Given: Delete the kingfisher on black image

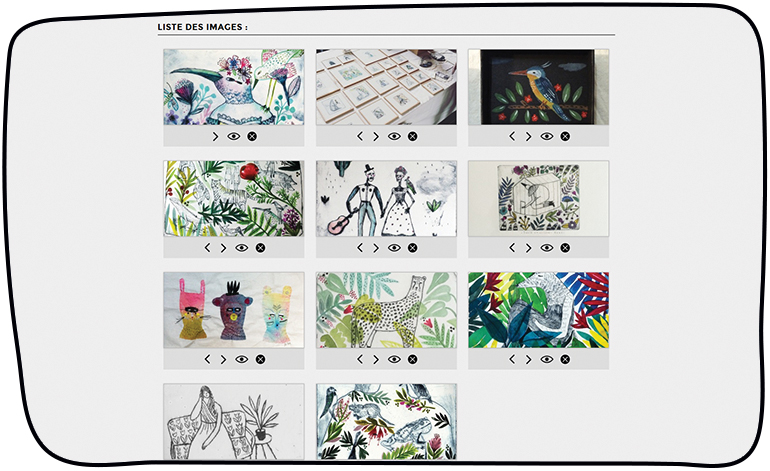Looking at the screenshot, I should [565, 137].
